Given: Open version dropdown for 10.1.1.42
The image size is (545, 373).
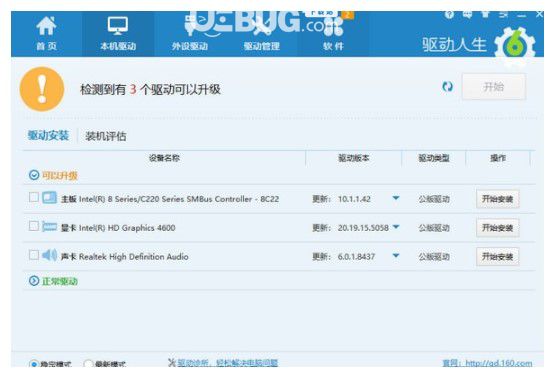Looking at the screenshot, I should (x=396, y=198).
